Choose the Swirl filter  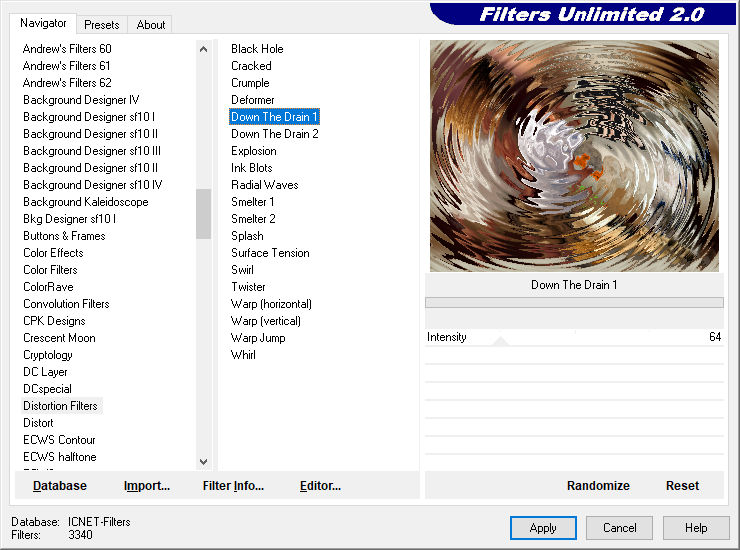(x=242, y=270)
